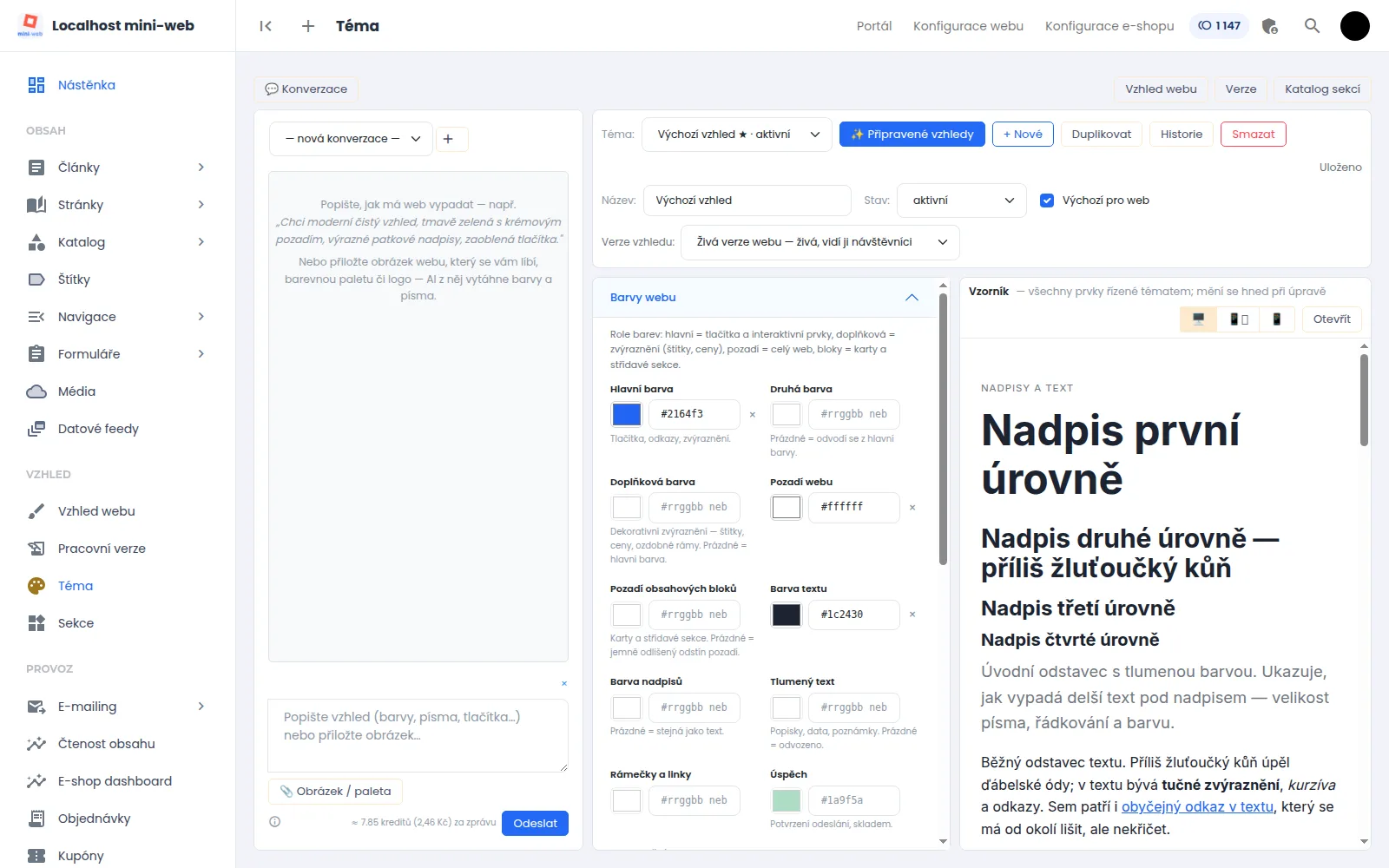Screen dimensions: 1389x868
Task: Click the shield icon in the top bar
Action: click(x=1270, y=26)
